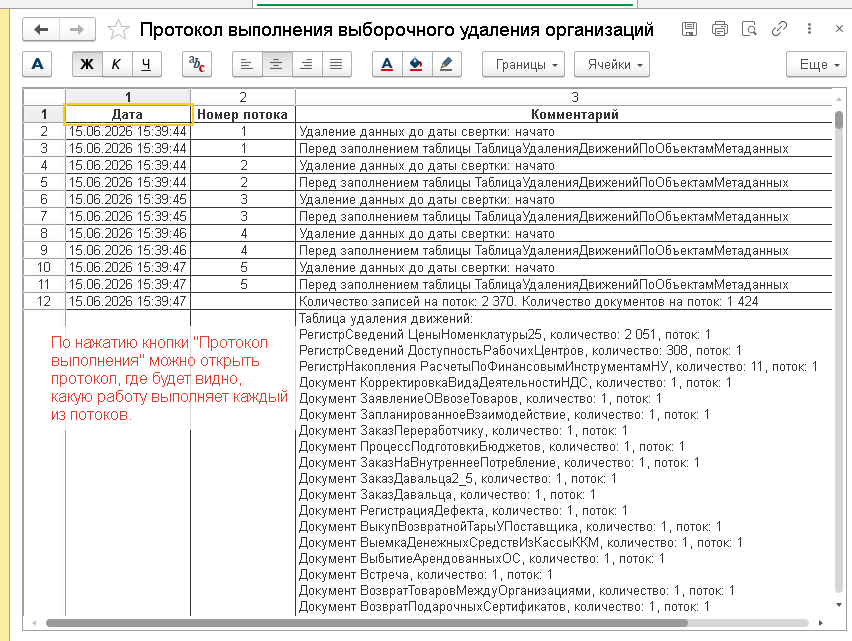The image size is (852, 641).
Task: Add the protocol to favorites with the star
Action: 118,29
